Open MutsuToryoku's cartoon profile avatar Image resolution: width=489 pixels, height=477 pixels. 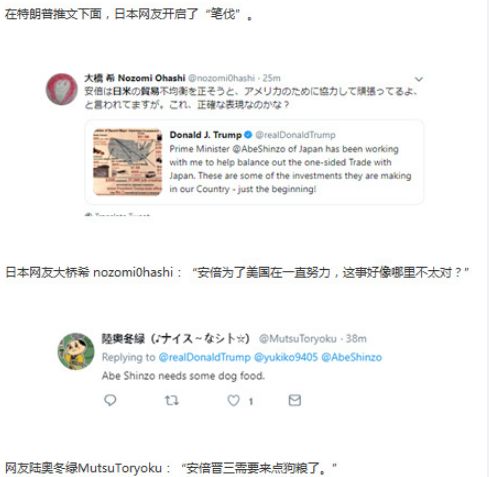76,351
